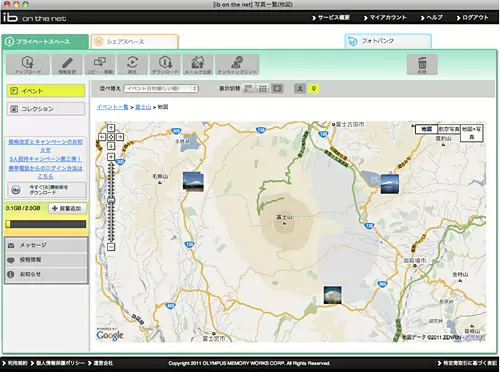500x372 pixels.
Task: Click the download latest [ib] version button
Action: tap(46, 190)
